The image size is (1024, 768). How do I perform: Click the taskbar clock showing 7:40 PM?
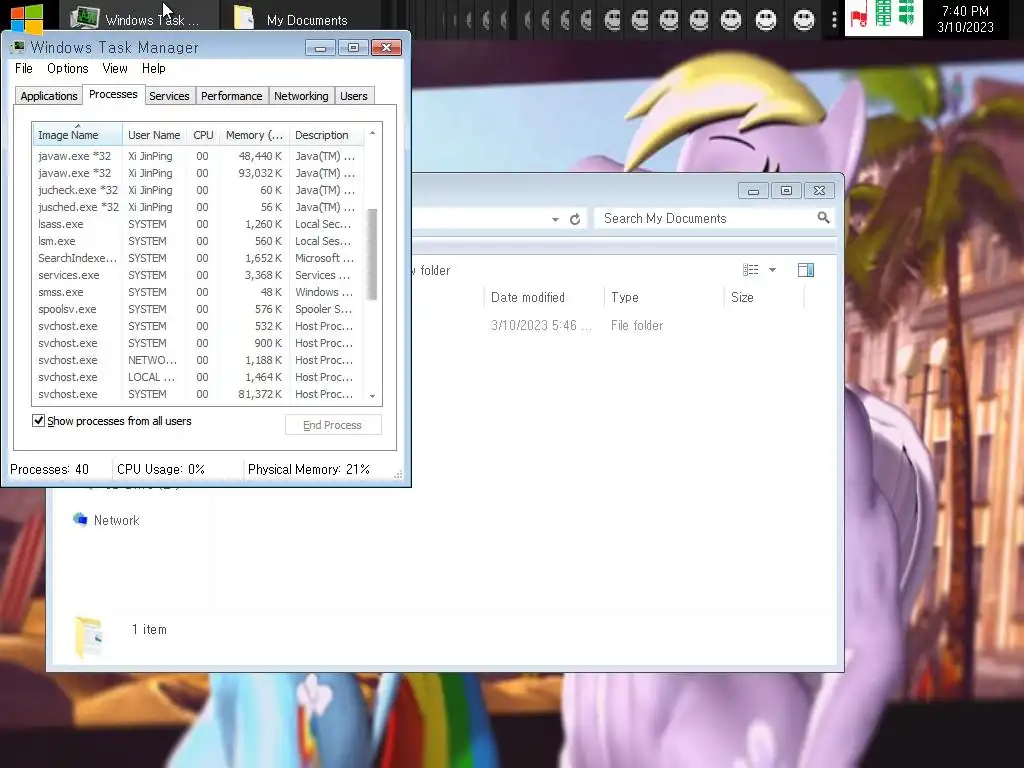point(965,19)
